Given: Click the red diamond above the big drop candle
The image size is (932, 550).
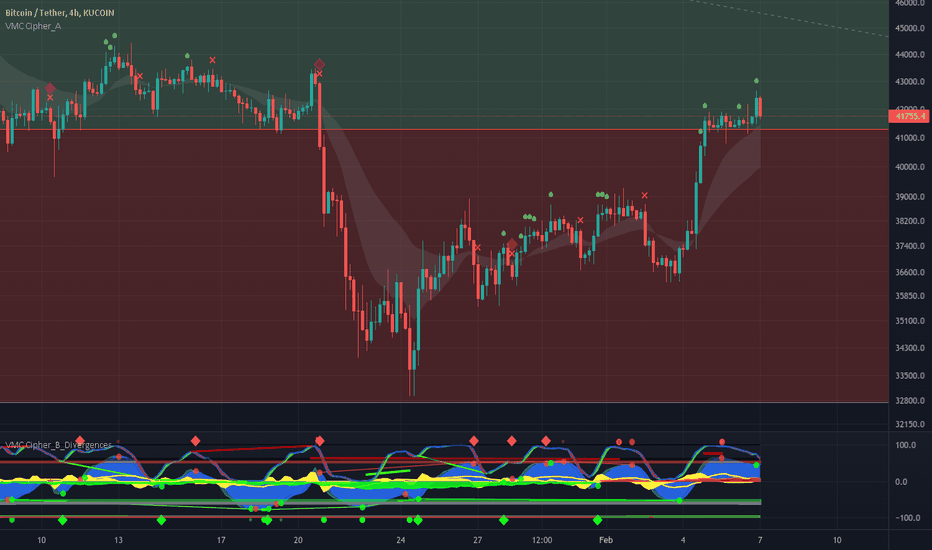Looking at the screenshot, I should pos(319,64).
